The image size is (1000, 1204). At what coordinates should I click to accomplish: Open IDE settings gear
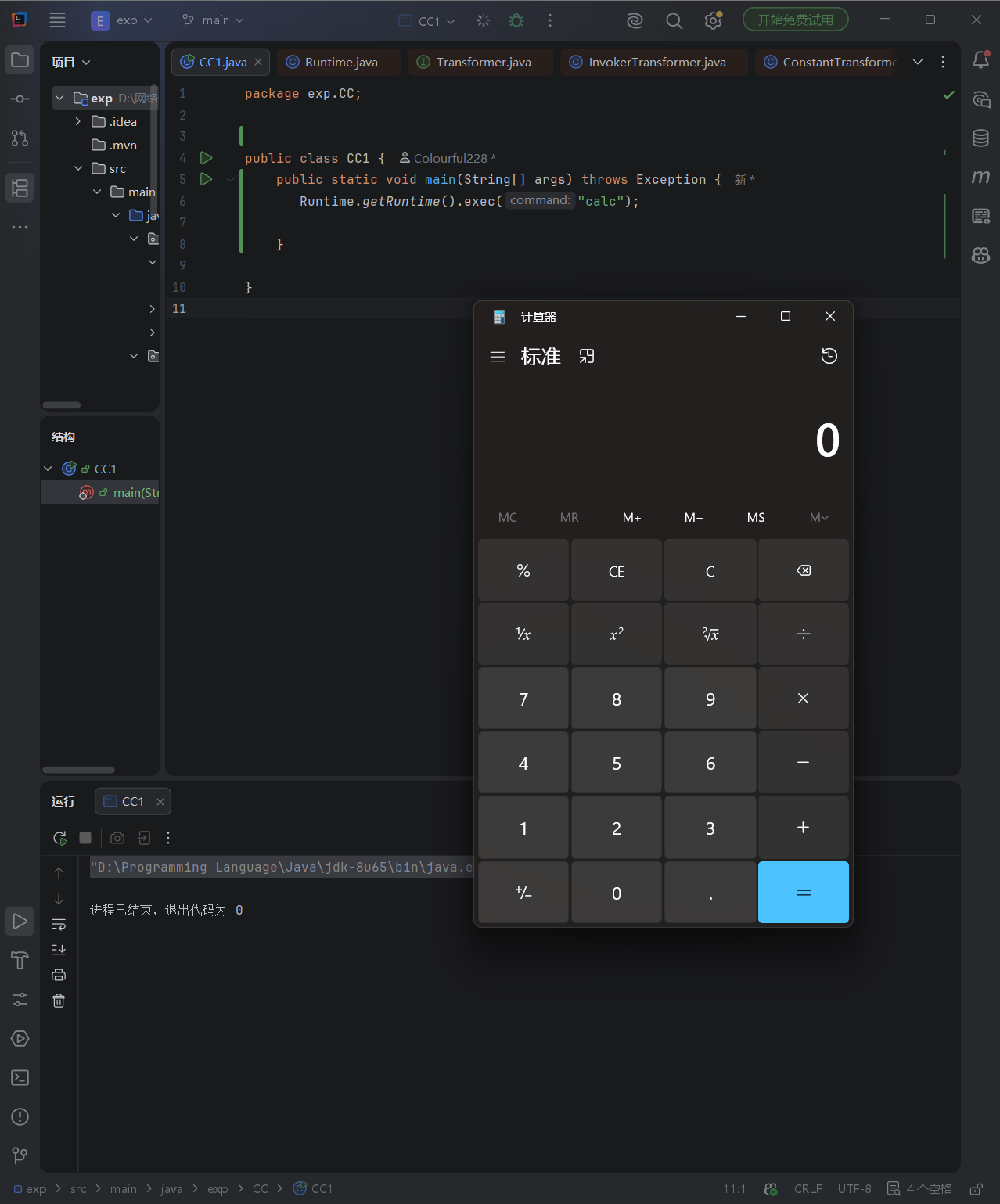coord(713,20)
